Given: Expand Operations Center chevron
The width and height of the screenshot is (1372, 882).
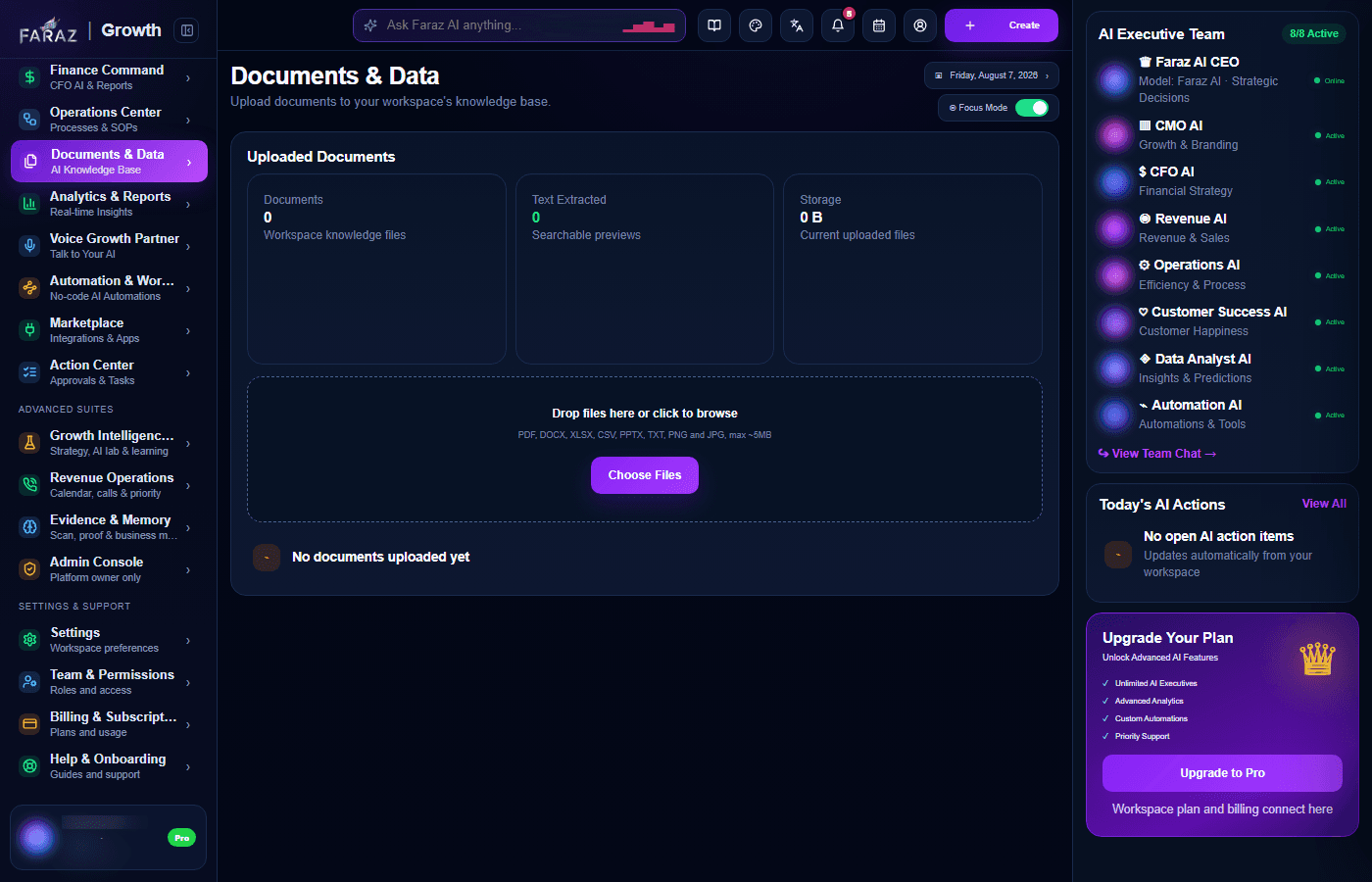Looking at the screenshot, I should tap(188, 120).
